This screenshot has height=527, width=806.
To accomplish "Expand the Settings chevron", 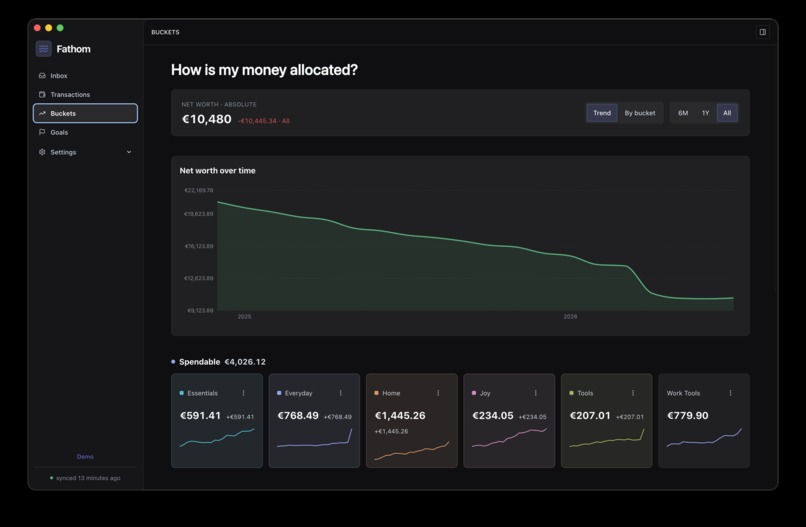I will pyautogui.click(x=129, y=152).
